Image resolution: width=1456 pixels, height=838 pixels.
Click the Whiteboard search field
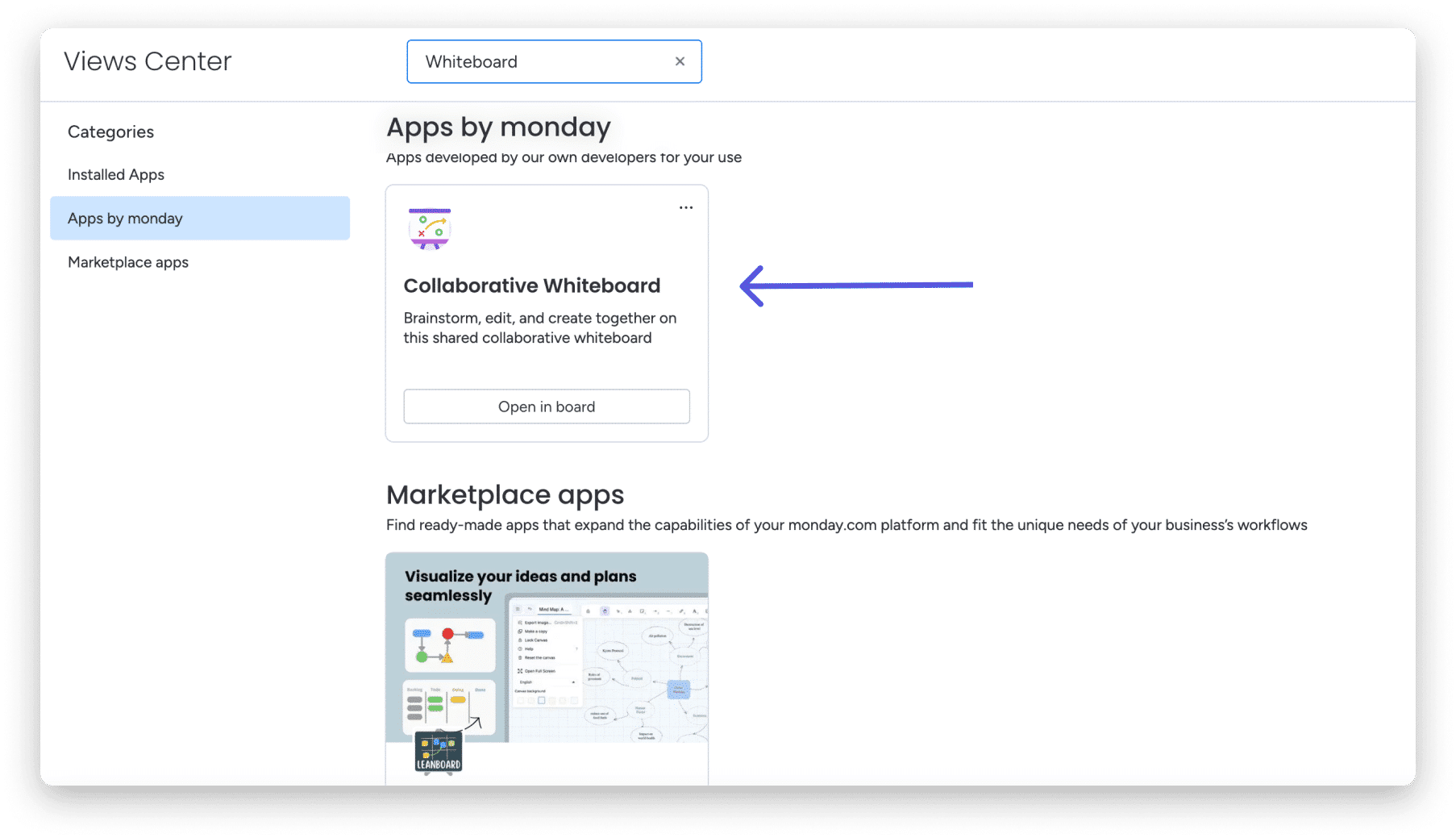pos(554,61)
